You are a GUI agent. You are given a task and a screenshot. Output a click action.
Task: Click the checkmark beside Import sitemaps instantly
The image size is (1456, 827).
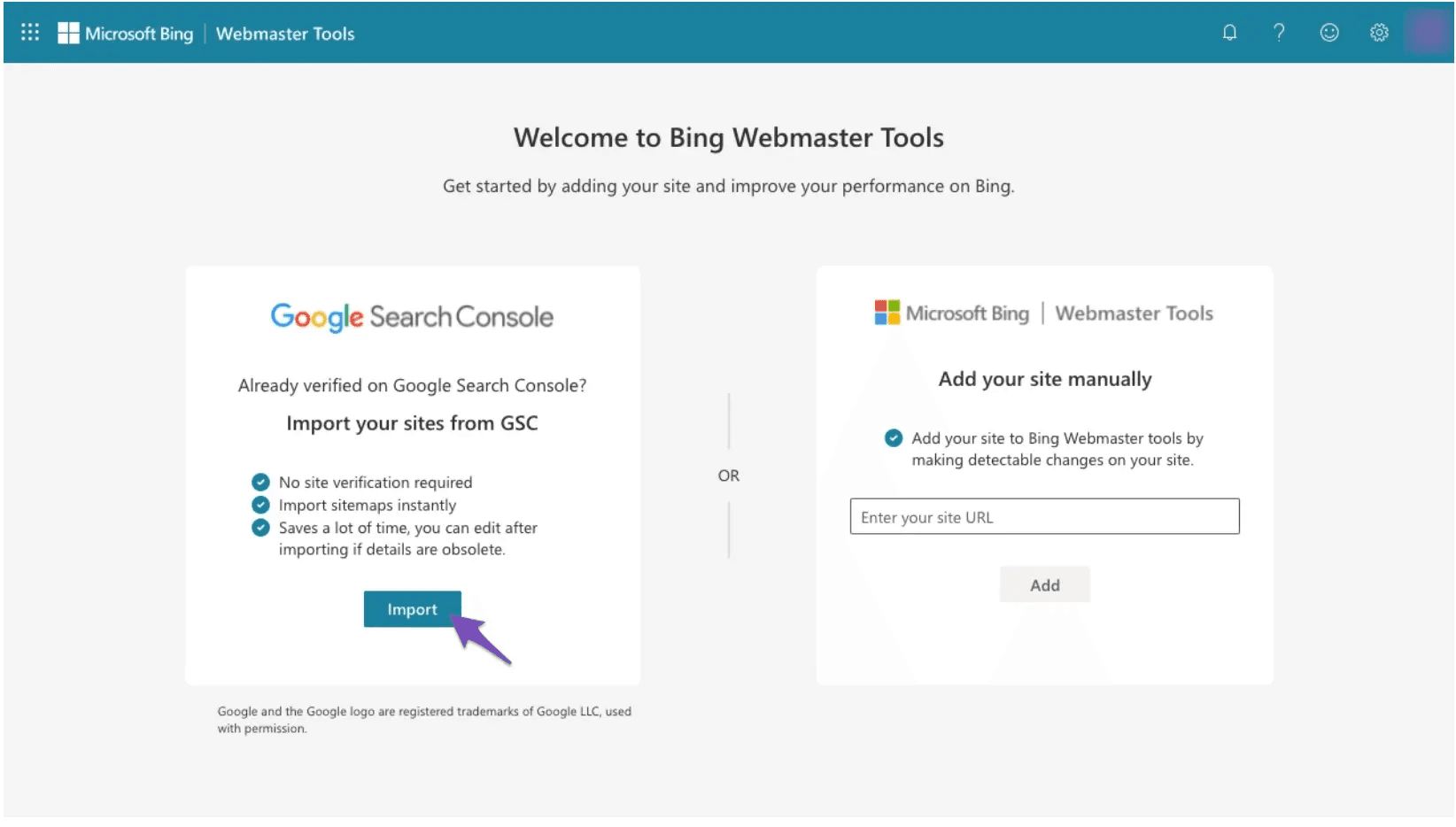260,505
